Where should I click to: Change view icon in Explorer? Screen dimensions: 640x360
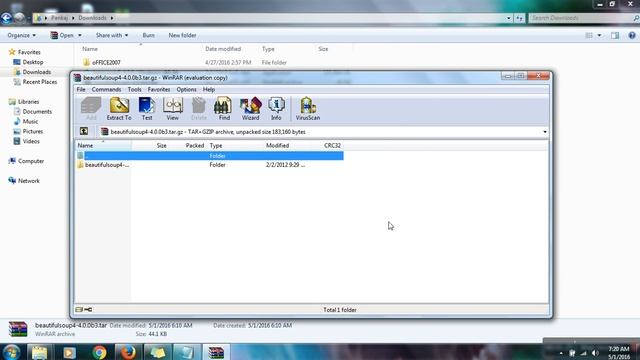click(x=589, y=36)
